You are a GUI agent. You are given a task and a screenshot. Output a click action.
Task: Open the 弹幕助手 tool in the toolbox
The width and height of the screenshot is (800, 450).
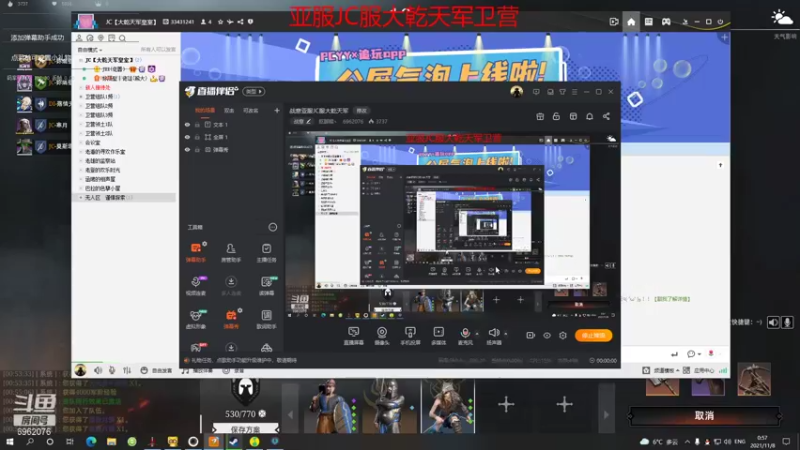pos(196,253)
